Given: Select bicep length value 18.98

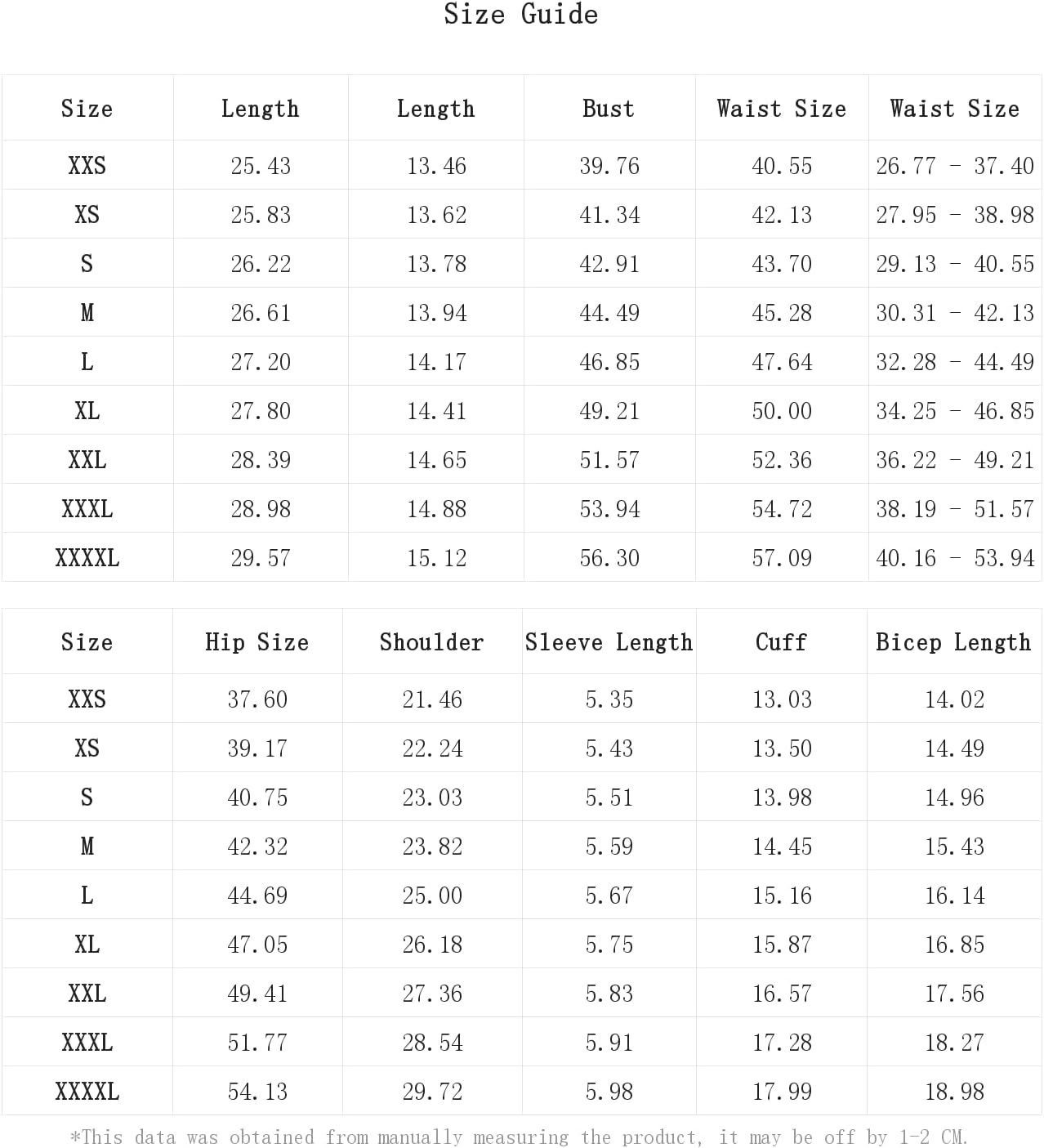Looking at the screenshot, I should coord(954,1092).
